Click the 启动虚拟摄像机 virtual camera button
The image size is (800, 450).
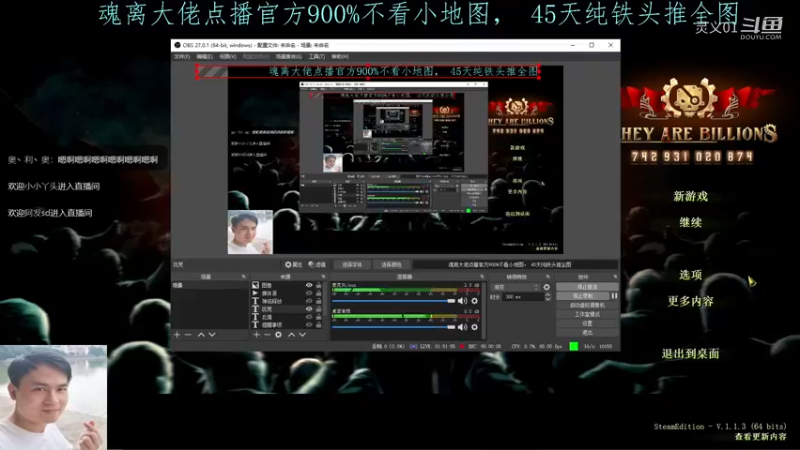point(587,305)
